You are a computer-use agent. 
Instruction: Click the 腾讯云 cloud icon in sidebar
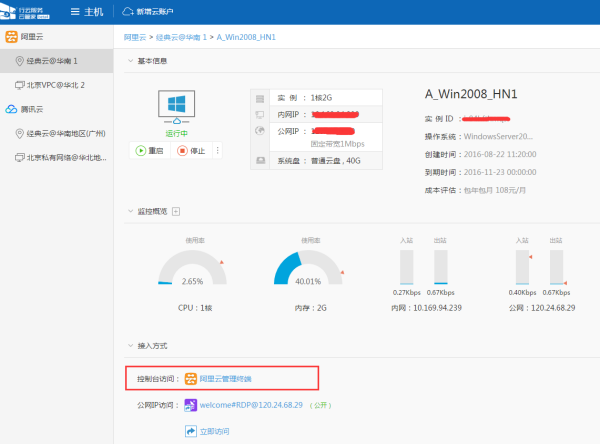pos(11,109)
